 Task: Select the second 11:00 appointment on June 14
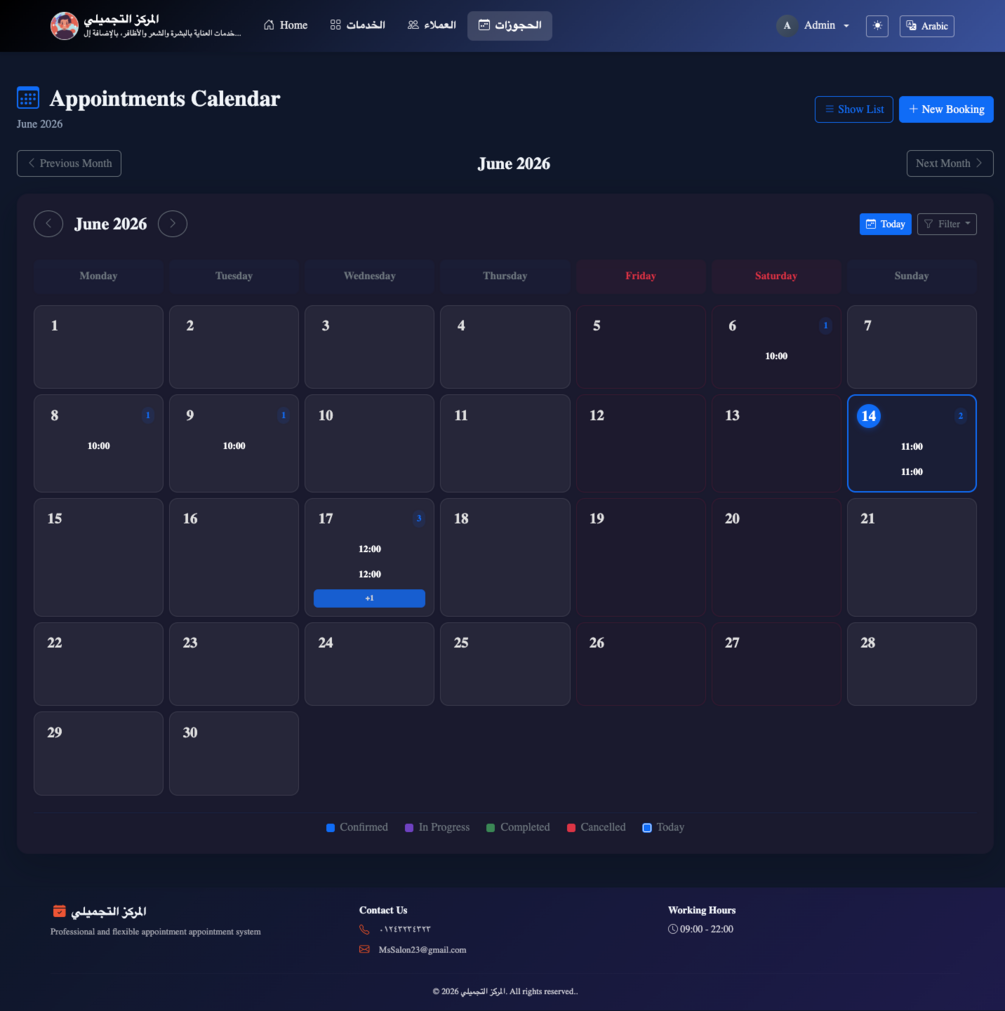coord(912,471)
